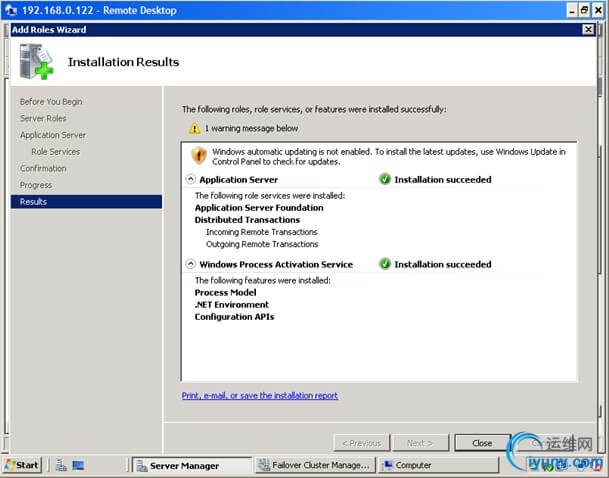609x478 pixels.
Task: Open the installation report link
Action: click(260, 395)
